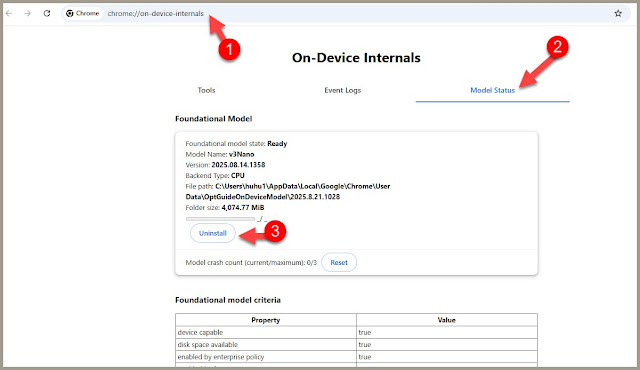Click the disk space available cell
Viewport: 640px width, 370px height.
(x=266, y=345)
